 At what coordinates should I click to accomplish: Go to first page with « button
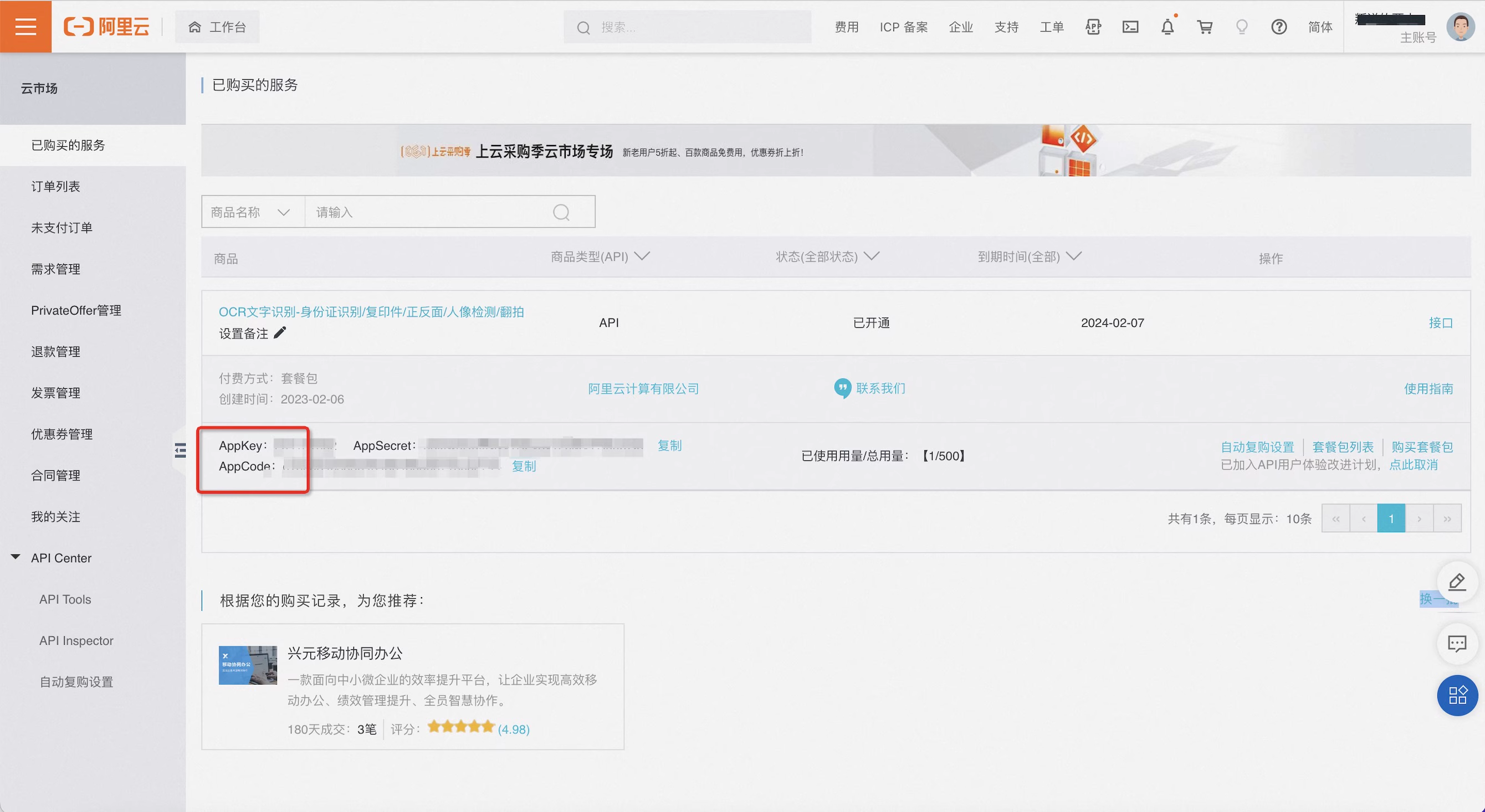(x=1336, y=518)
